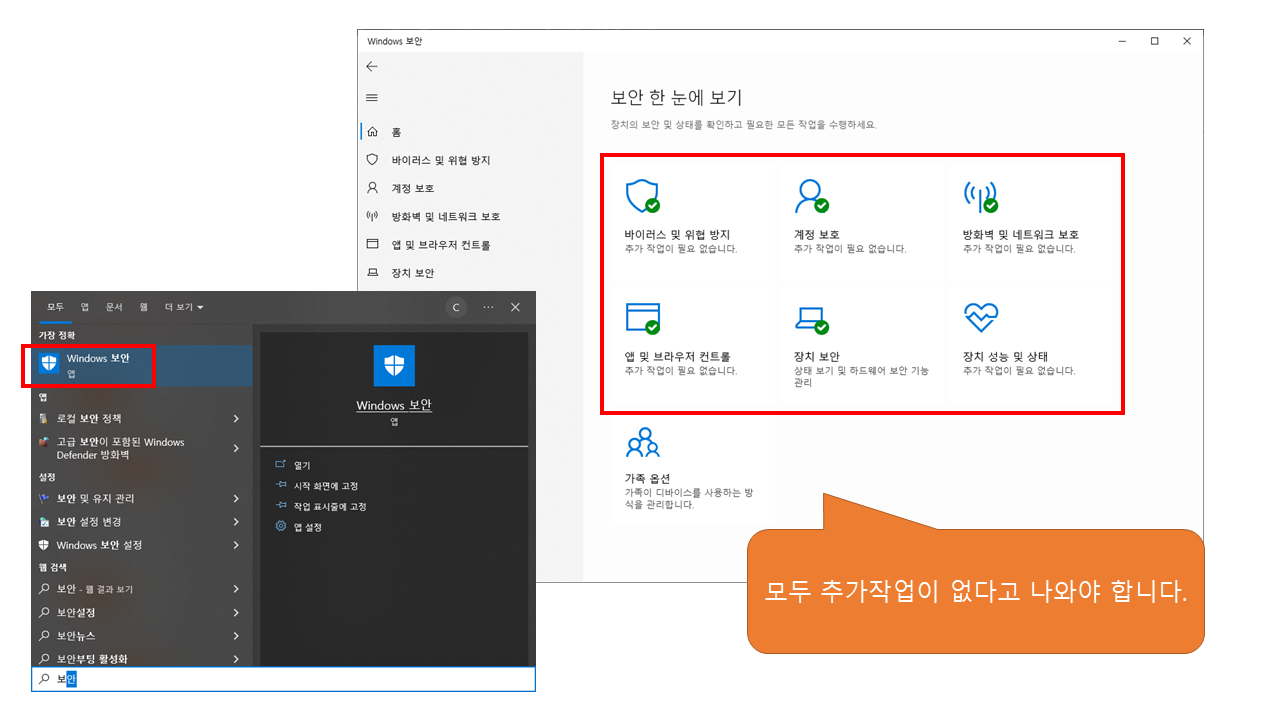Expand arrow for 보안 설정 변경

click(236, 522)
